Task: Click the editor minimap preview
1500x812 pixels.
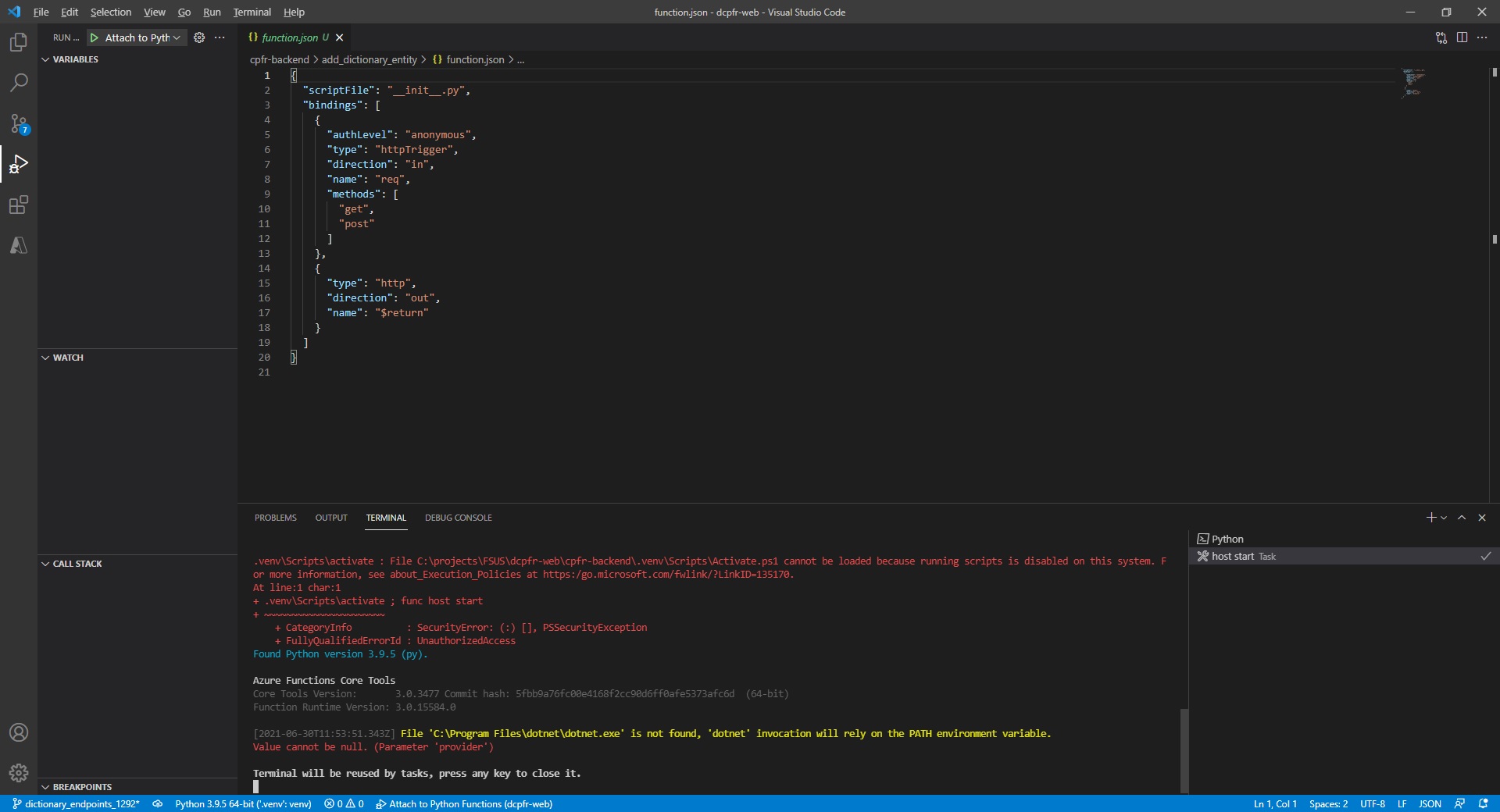Action: tap(1414, 82)
